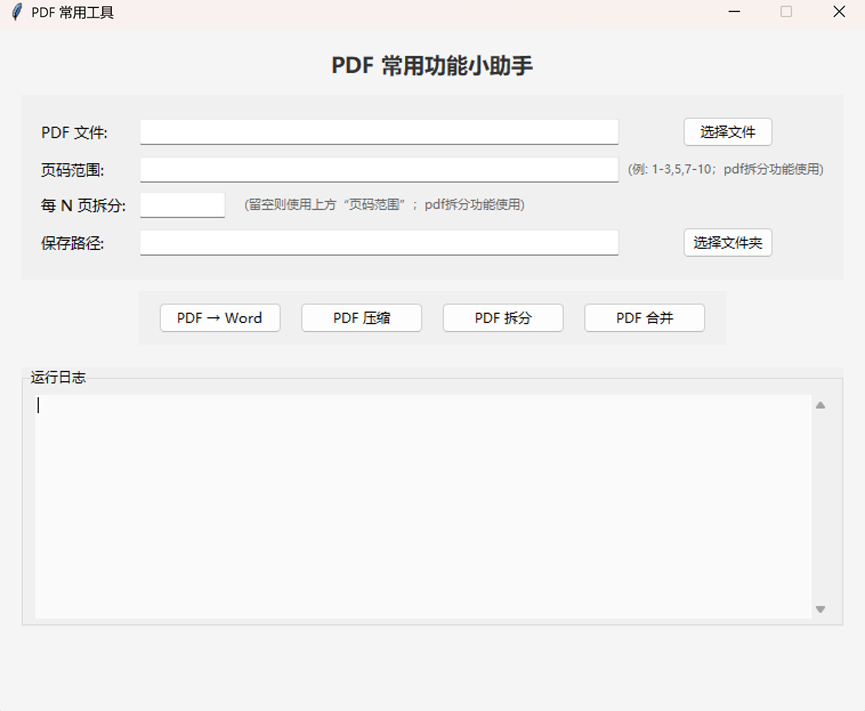Viewport: 865px width, 711px height.
Task: Click the maximize window button
Action: [x=786, y=12]
